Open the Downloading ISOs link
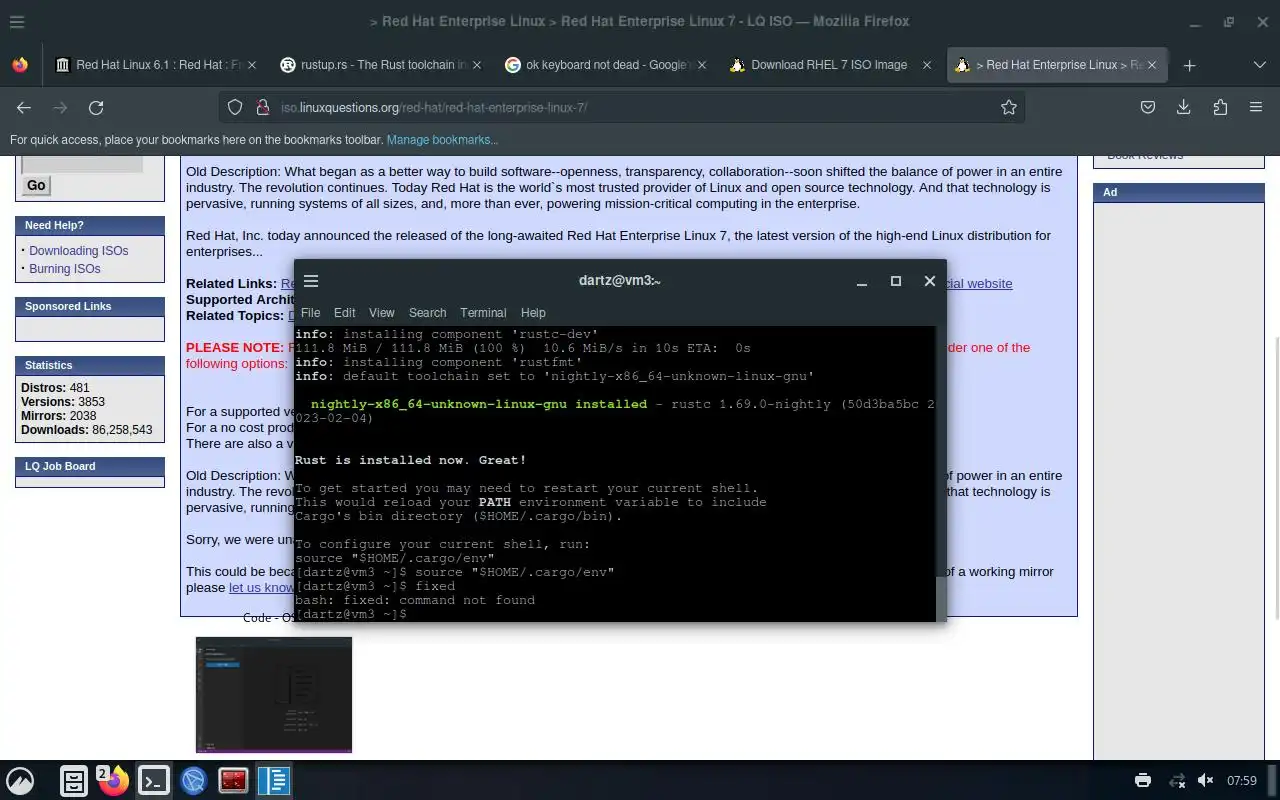The width and height of the screenshot is (1280, 800). pos(78,251)
